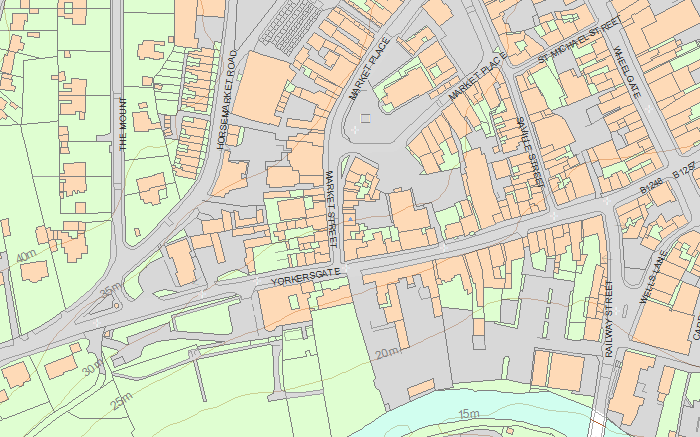Click the MARKET STREET road label
Screen dimensions: 700x437
[331, 208]
